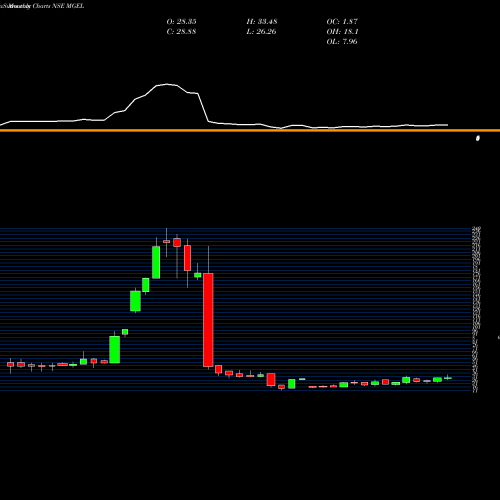Click the Charts NSE MGEL title text
Image resolution: width=500 pixels, height=500 pixels.
(58, 6)
